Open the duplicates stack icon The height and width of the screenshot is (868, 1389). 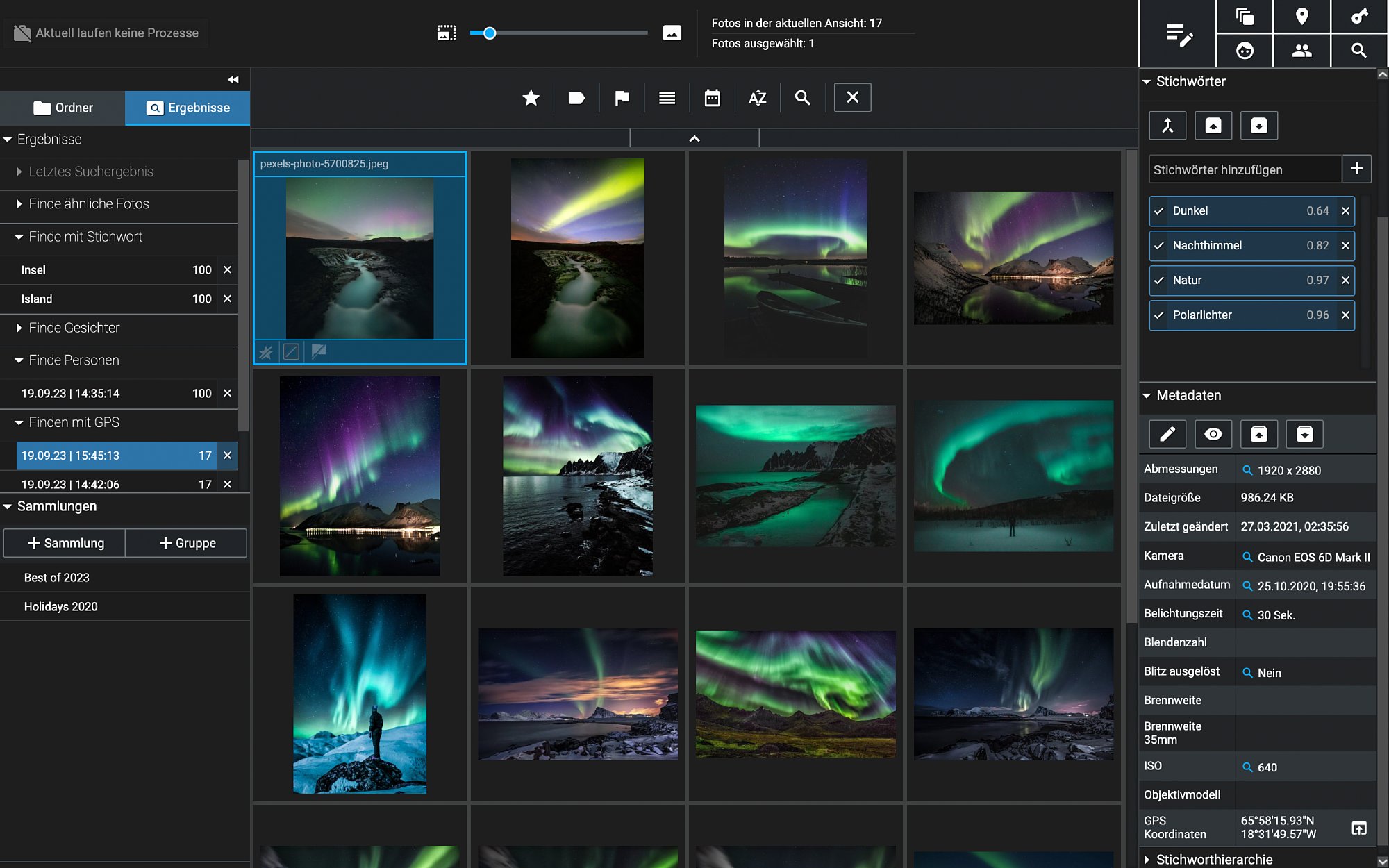tap(1245, 17)
